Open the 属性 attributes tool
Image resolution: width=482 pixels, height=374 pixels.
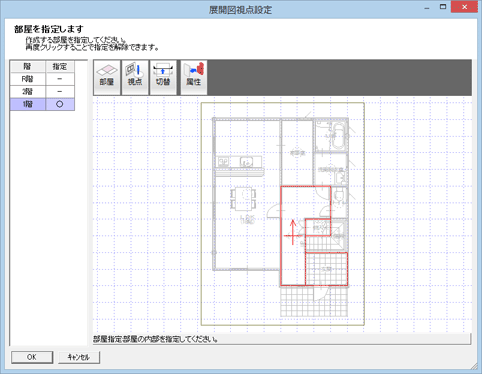(194, 77)
